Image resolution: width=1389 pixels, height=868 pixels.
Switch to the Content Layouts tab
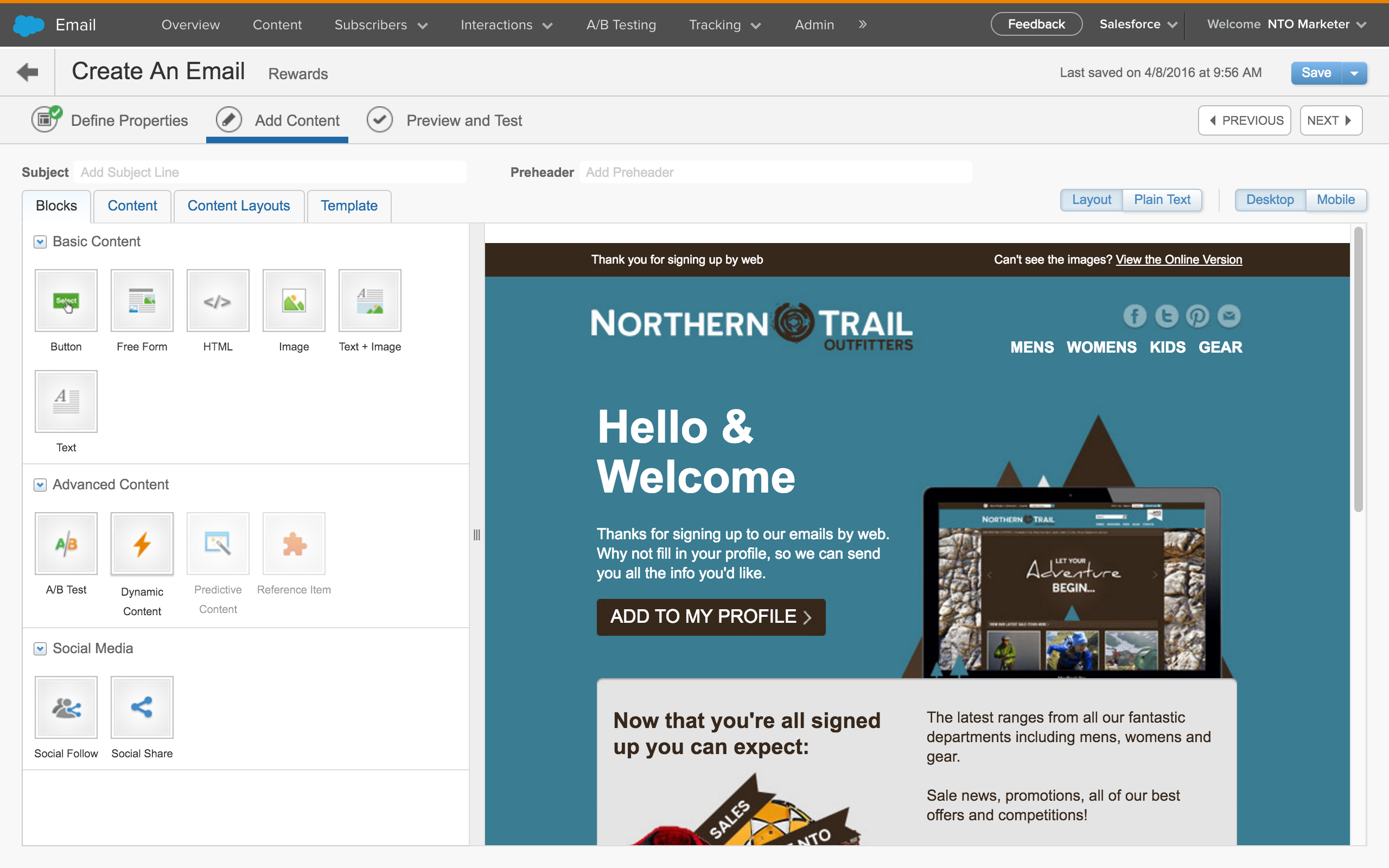coord(239,206)
